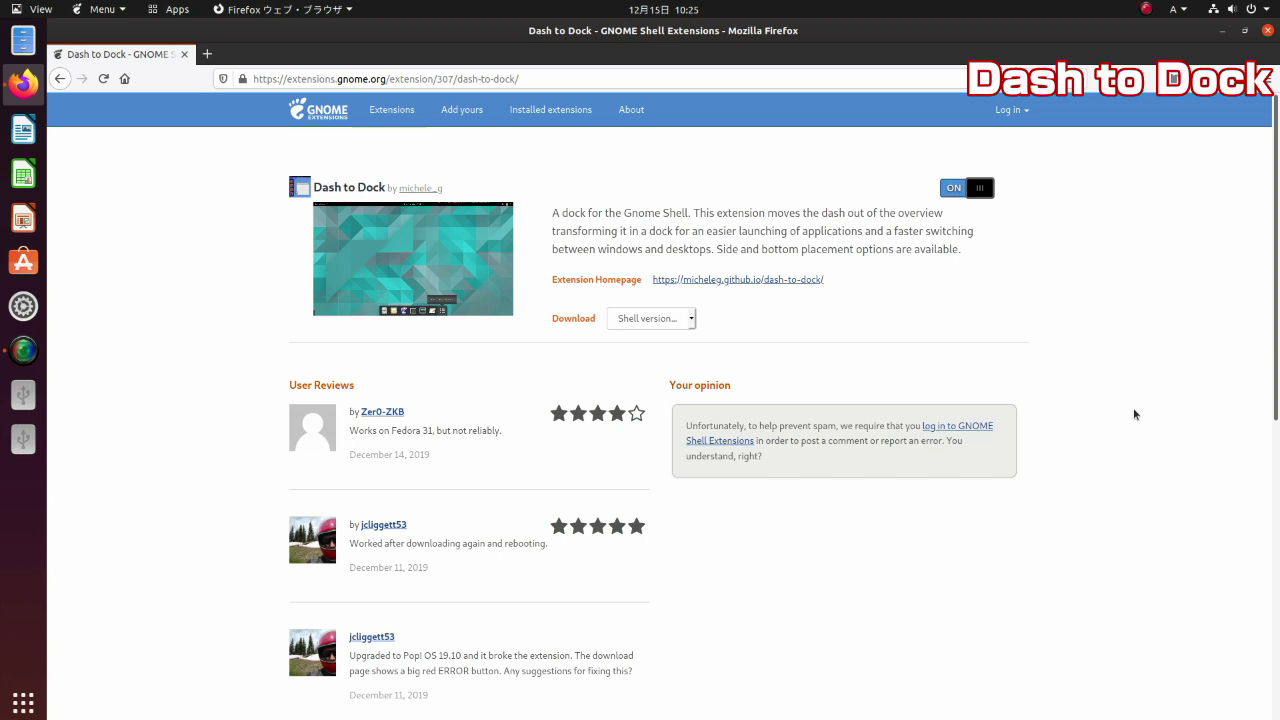Reload the Dash to Dock page
This screenshot has height=720, width=1280.
103,79
